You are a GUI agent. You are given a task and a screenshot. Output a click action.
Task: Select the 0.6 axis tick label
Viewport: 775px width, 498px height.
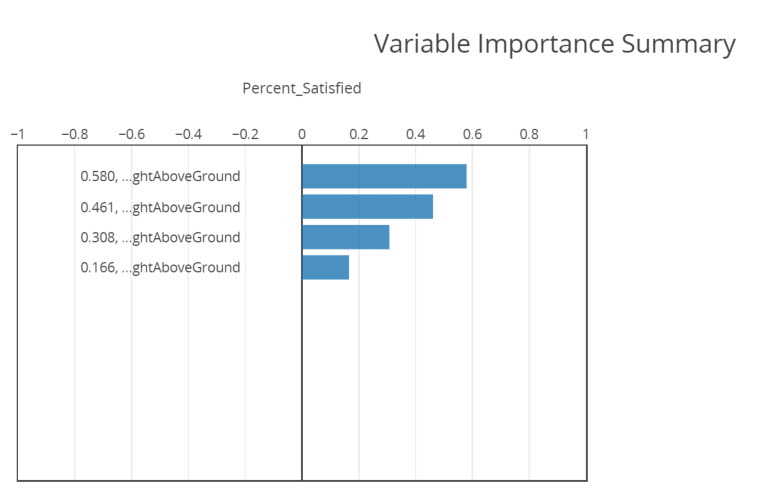pyautogui.click(x=472, y=133)
